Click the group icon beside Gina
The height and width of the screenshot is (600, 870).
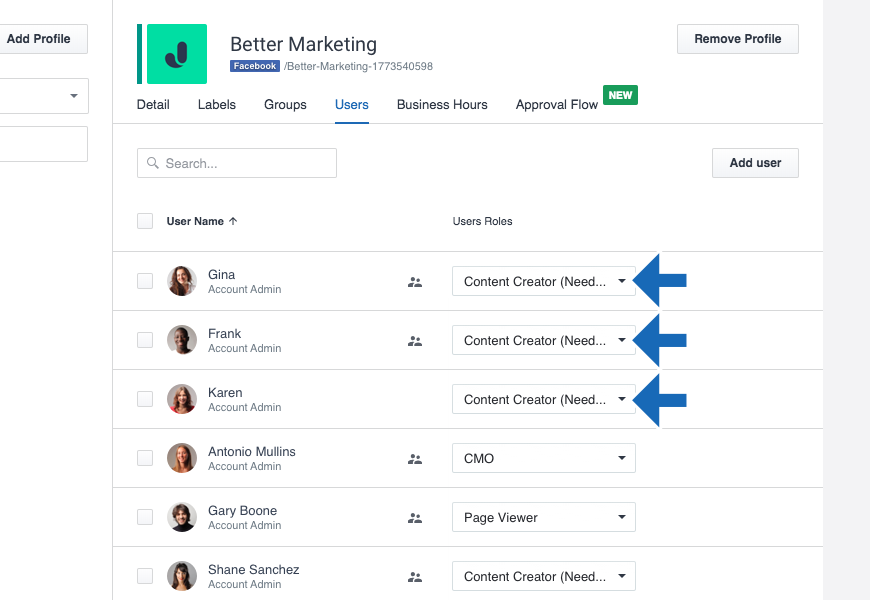[415, 282]
